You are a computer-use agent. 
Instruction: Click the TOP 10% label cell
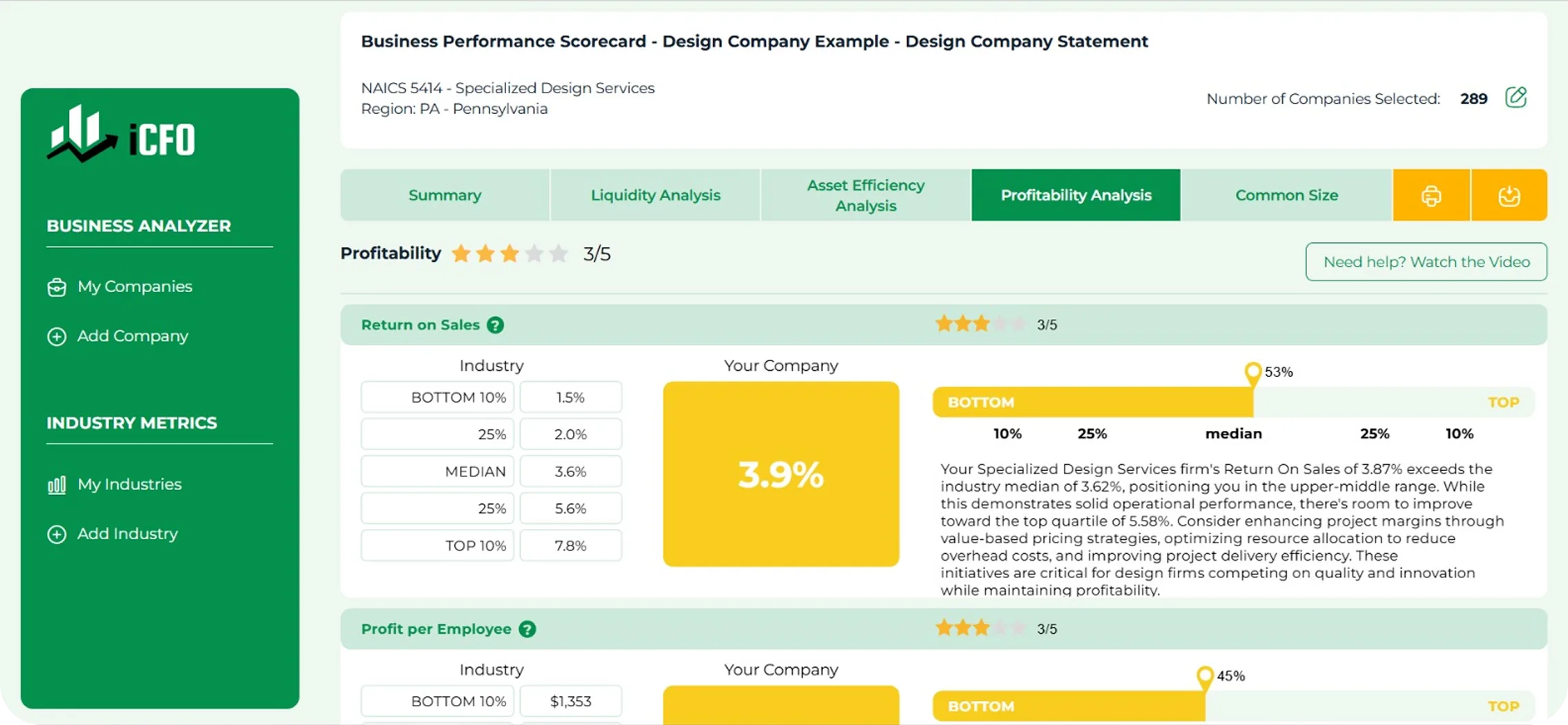tap(438, 546)
